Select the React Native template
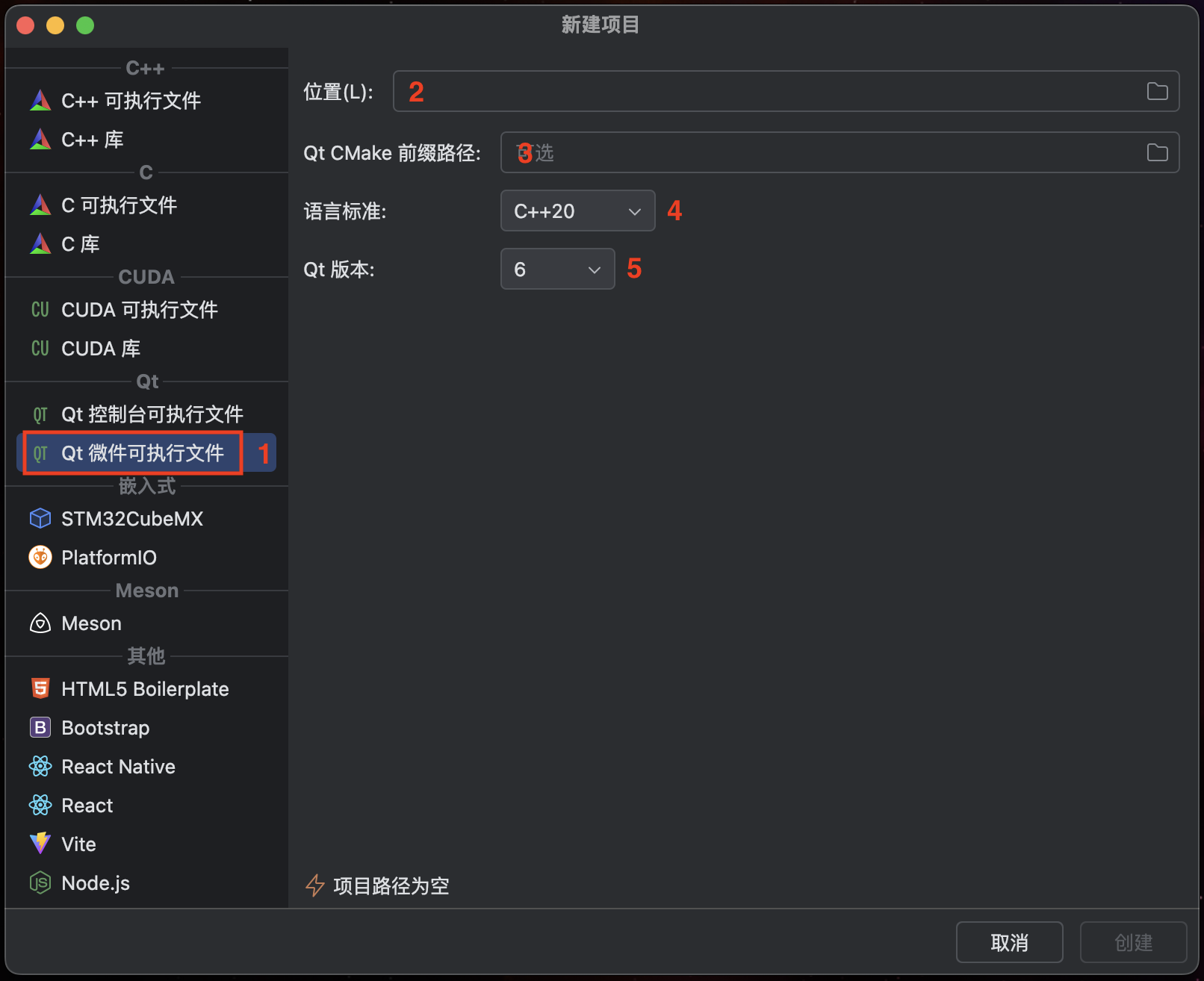Viewport: 1204px width, 981px height. click(x=117, y=766)
